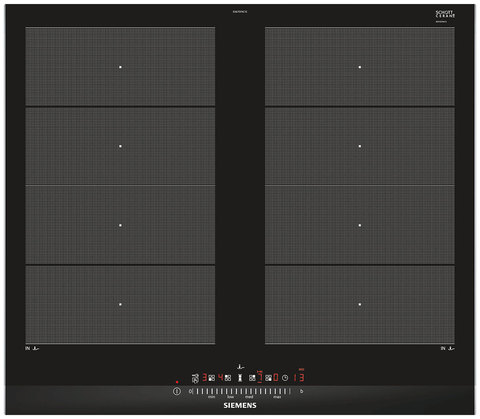Tap the central flexZone link icon
This screenshot has height=419, width=480.
[x=240, y=378]
